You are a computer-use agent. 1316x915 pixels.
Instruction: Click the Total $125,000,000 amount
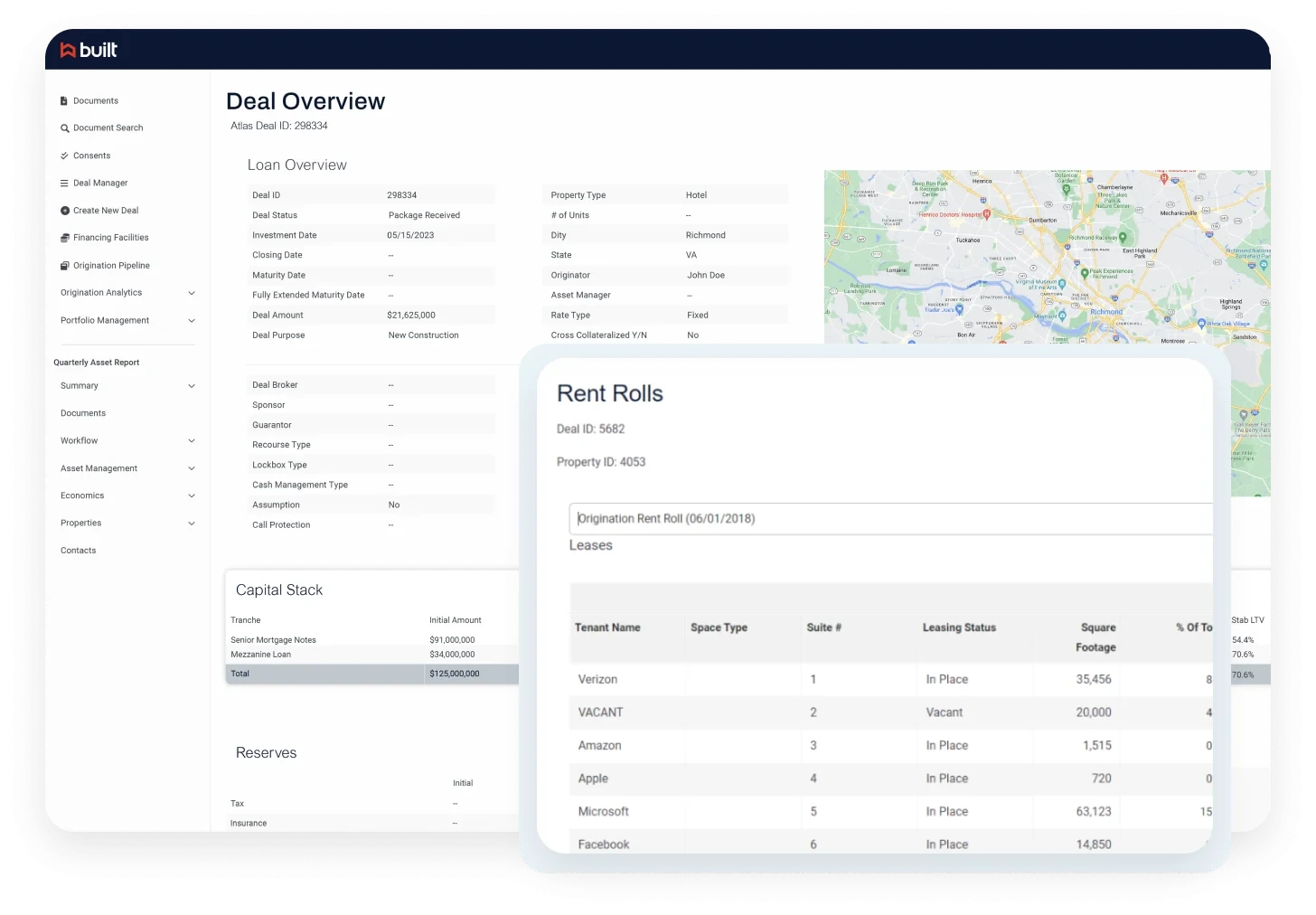455,674
